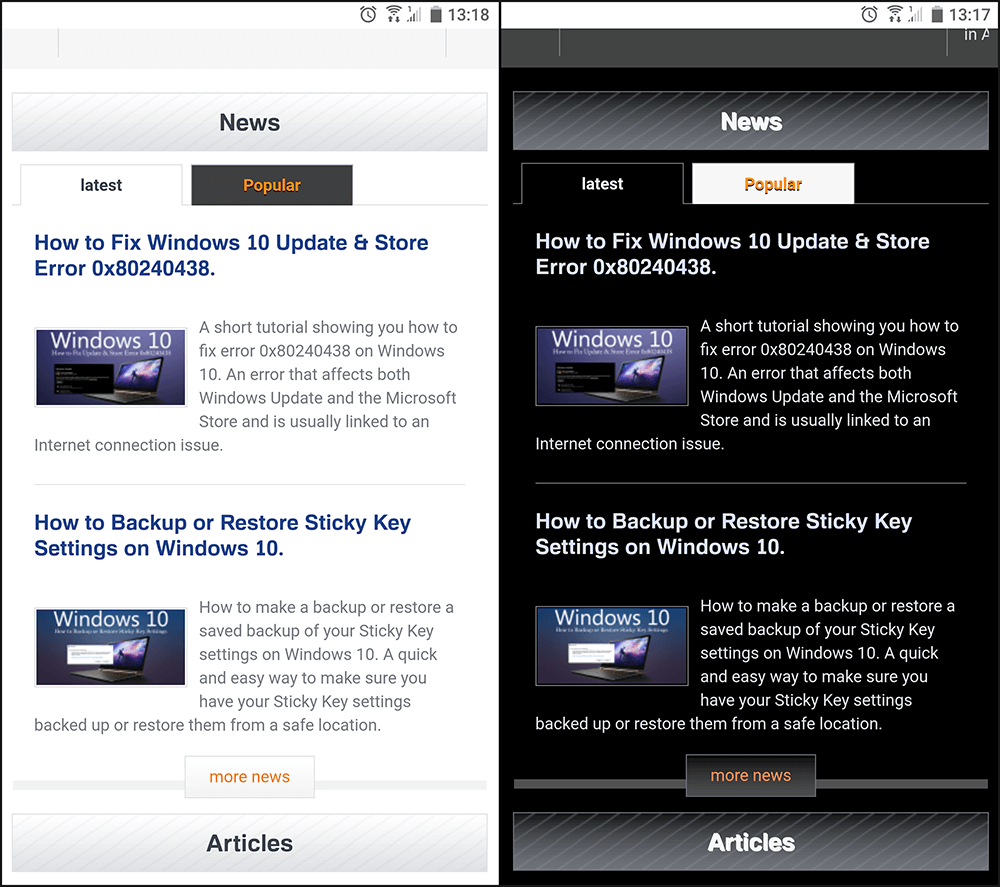Click Sticky Key Windows 10 thumbnail, dark theme

click(612, 646)
